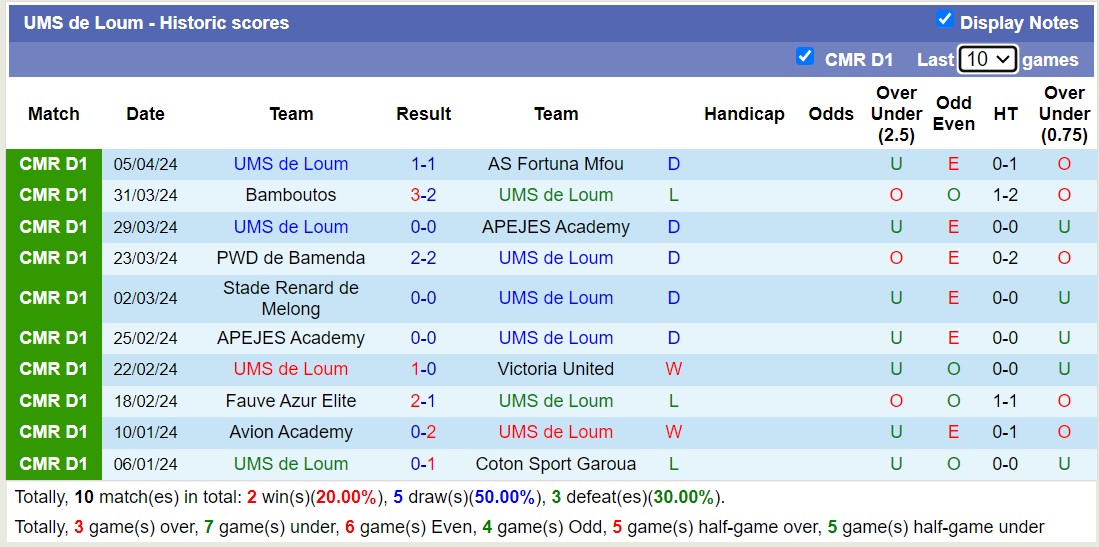Image resolution: width=1099 pixels, height=547 pixels.
Task: Select the Coton Sport Garoua team link
Action: tap(555, 464)
